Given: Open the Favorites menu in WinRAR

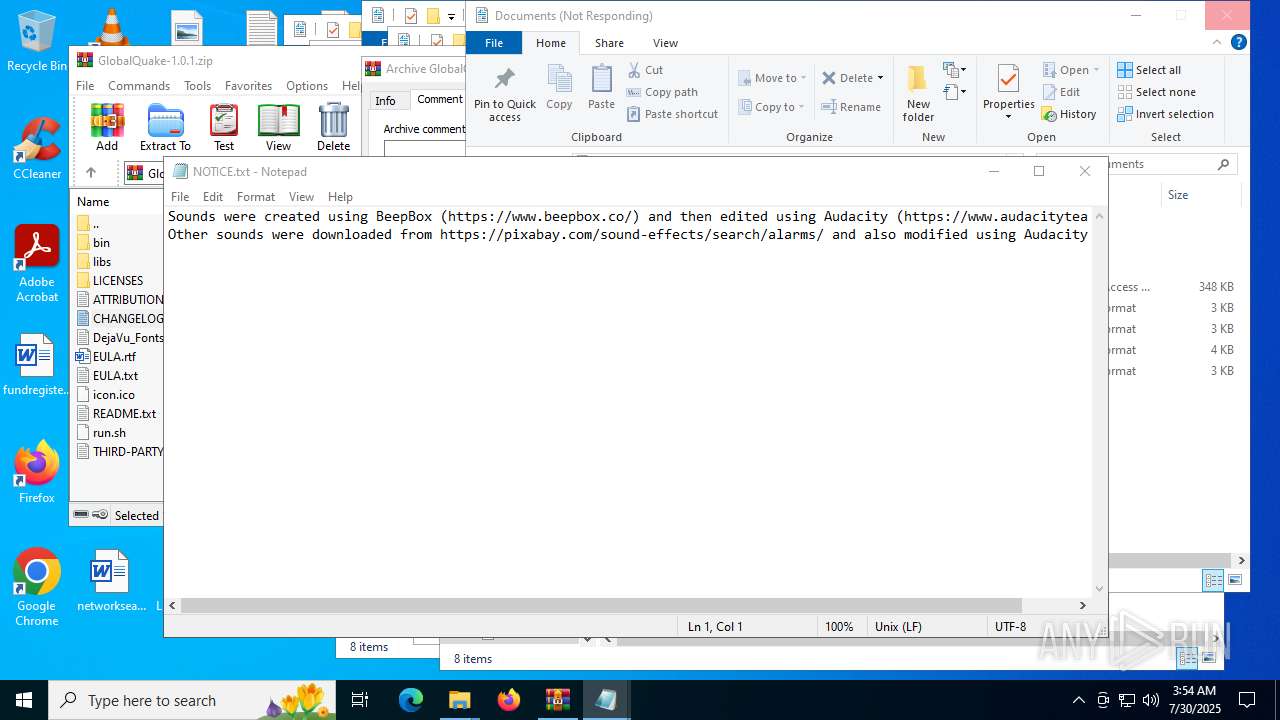Looking at the screenshot, I should (248, 86).
